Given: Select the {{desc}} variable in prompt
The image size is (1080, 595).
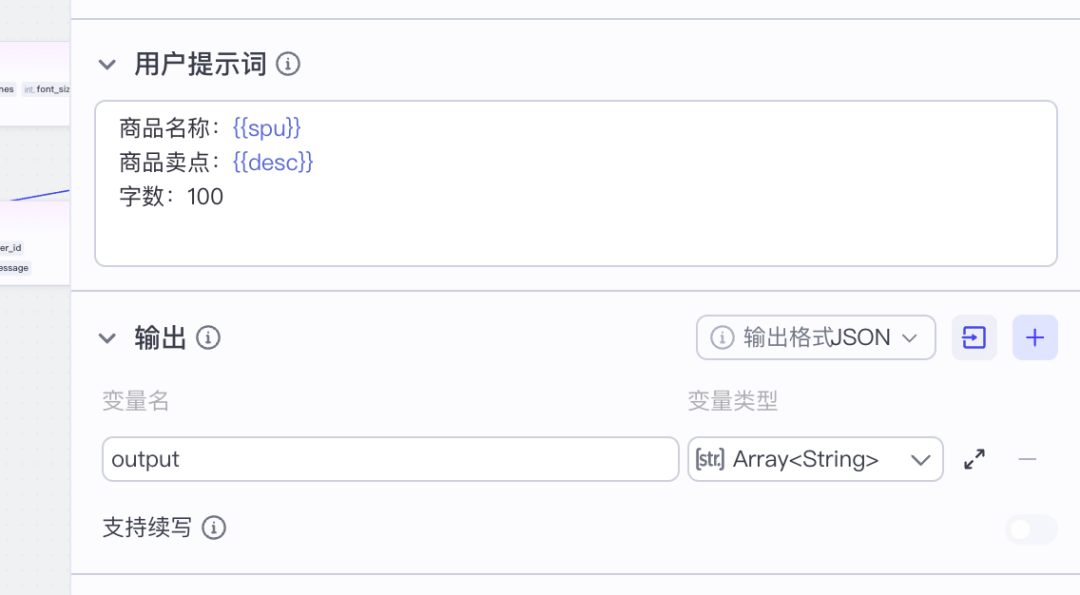Looking at the screenshot, I should tap(273, 162).
